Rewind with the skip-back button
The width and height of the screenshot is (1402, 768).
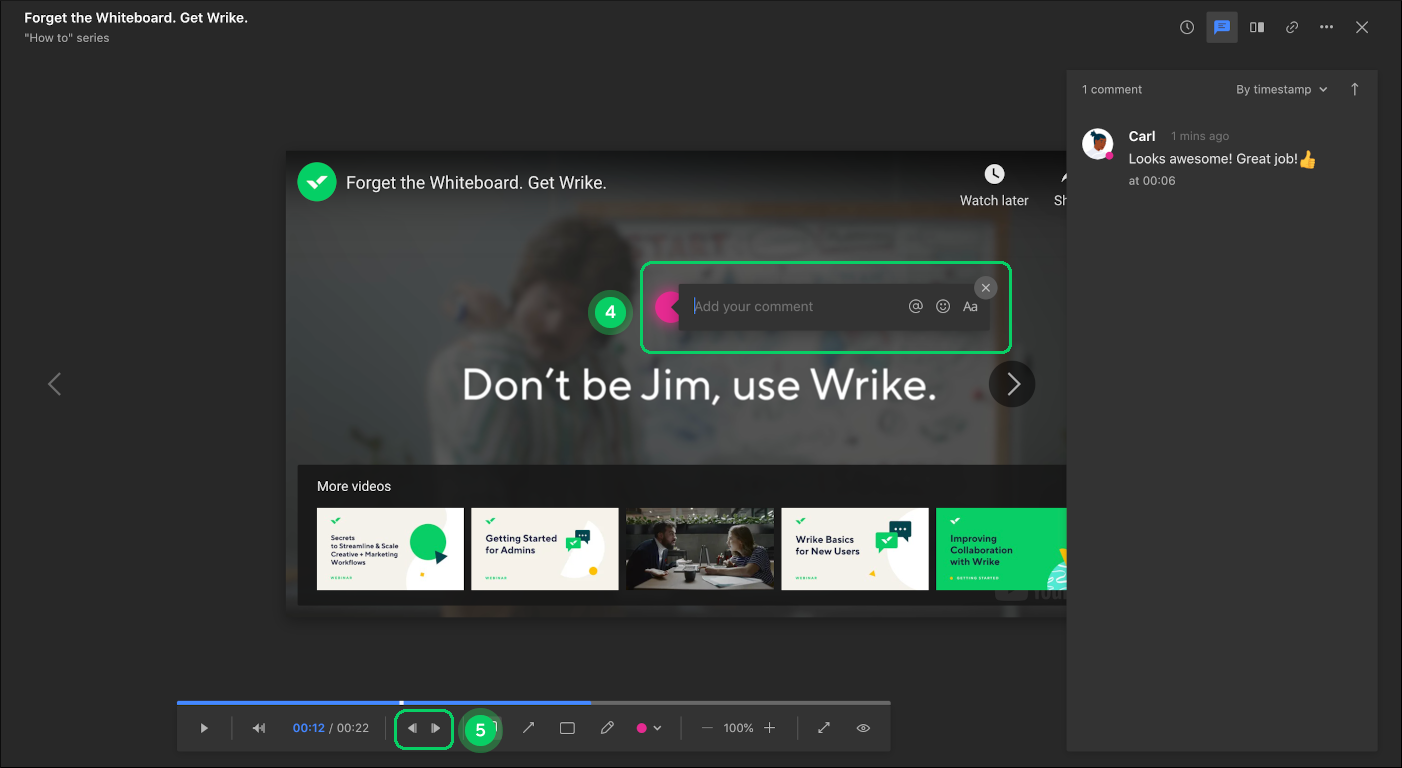click(259, 728)
